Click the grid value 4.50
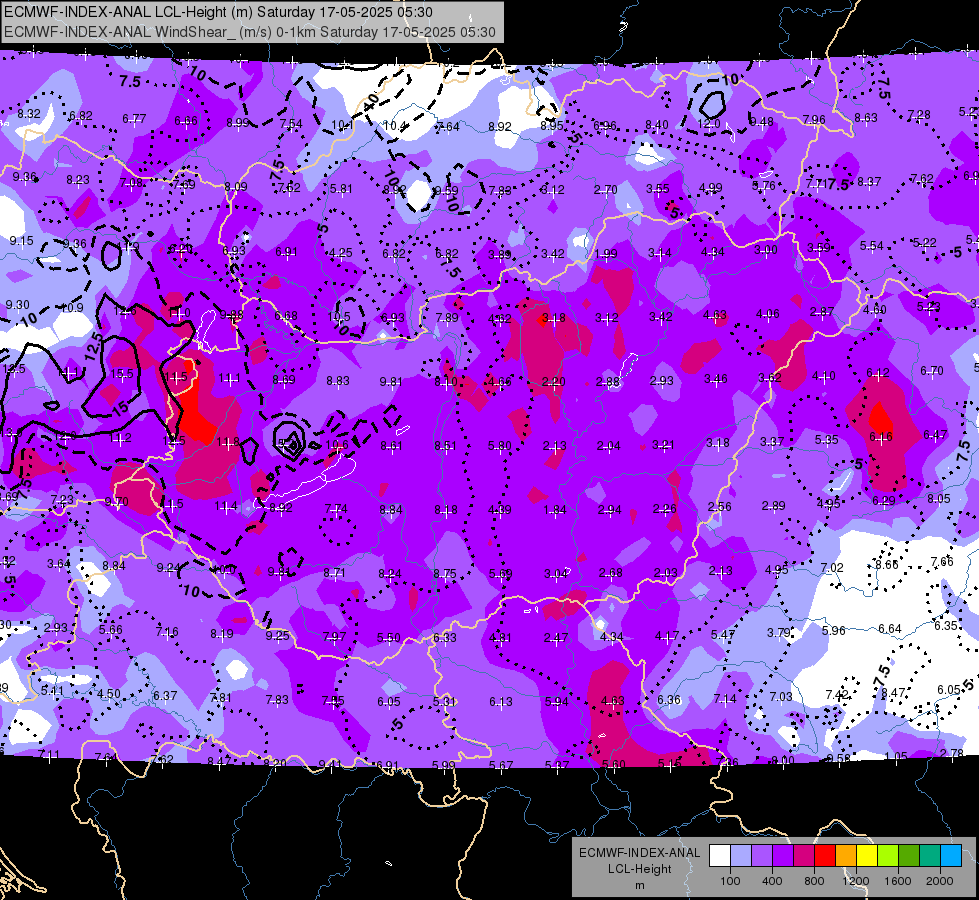This screenshot has width=979, height=900. pos(109,693)
